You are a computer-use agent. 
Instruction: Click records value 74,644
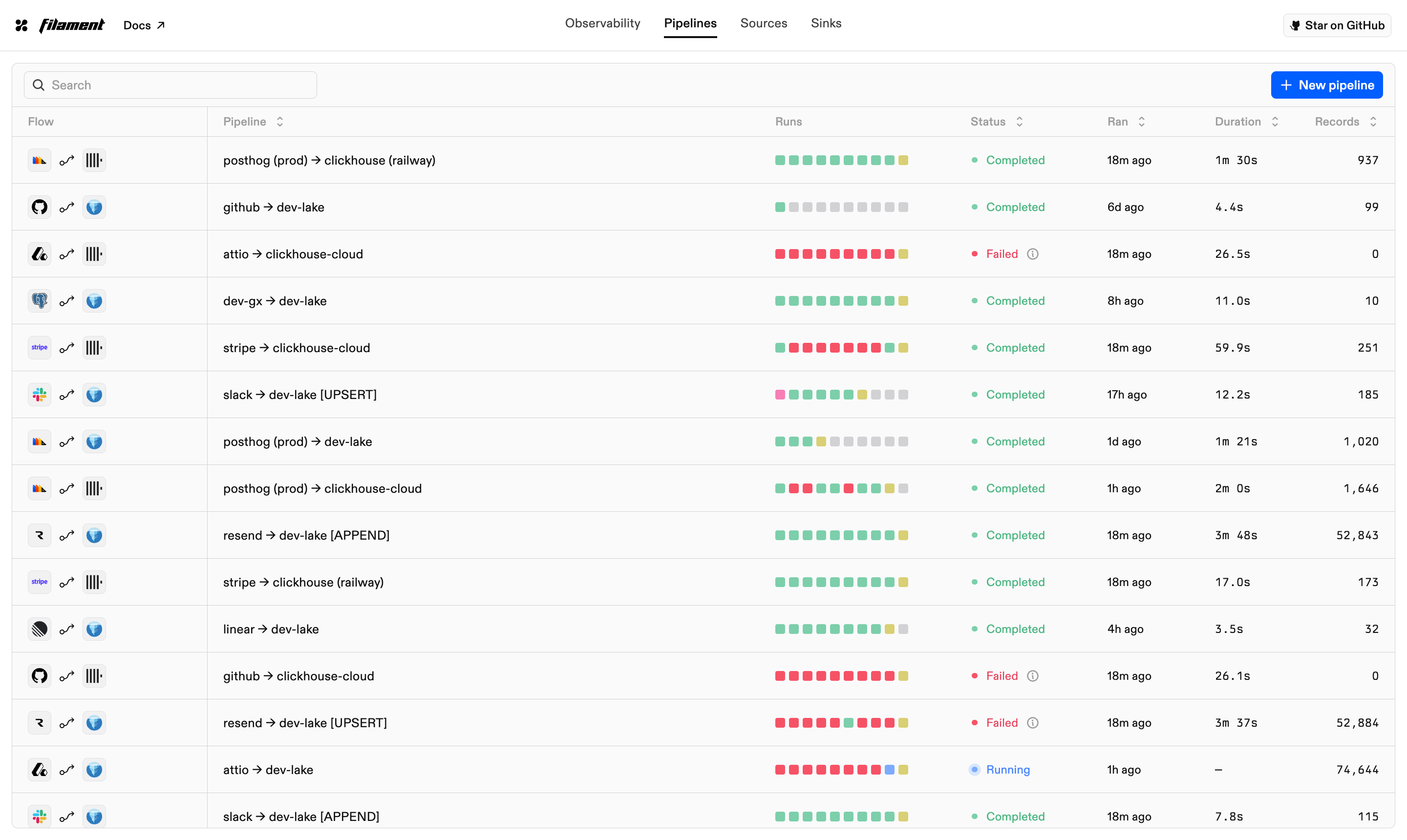[x=1357, y=770]
